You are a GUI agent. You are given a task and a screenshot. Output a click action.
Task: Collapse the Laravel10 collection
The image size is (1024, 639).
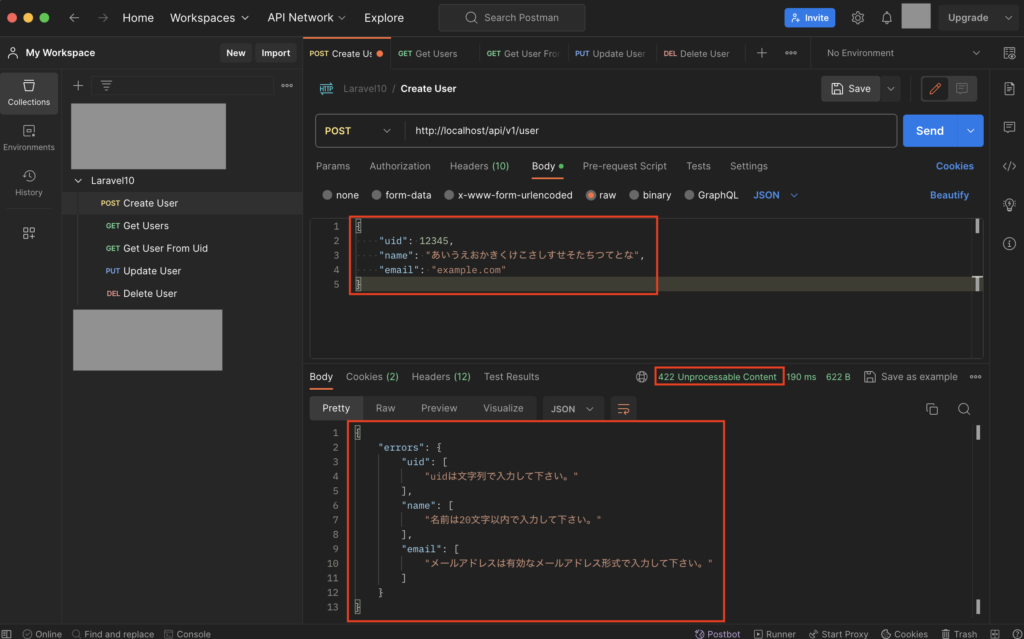(78, 180)
